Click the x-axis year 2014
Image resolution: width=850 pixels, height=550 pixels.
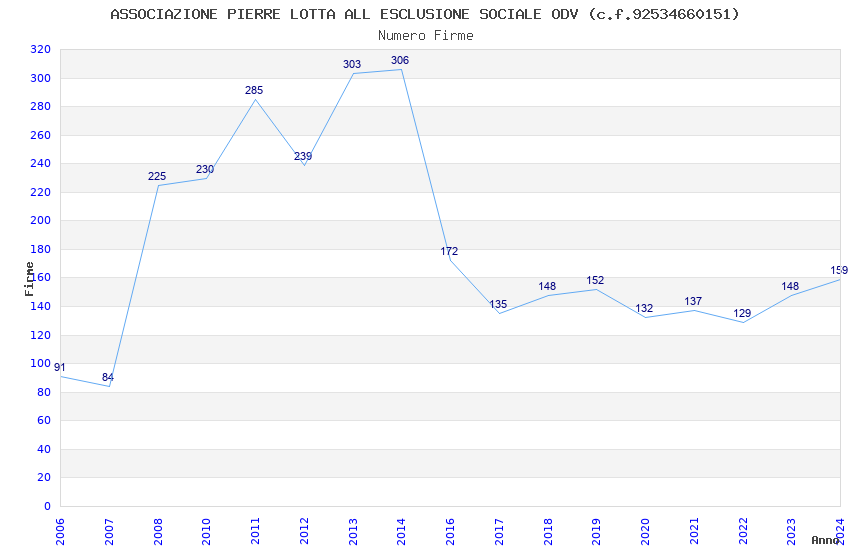pyautogui.click(x=401, y=532)
